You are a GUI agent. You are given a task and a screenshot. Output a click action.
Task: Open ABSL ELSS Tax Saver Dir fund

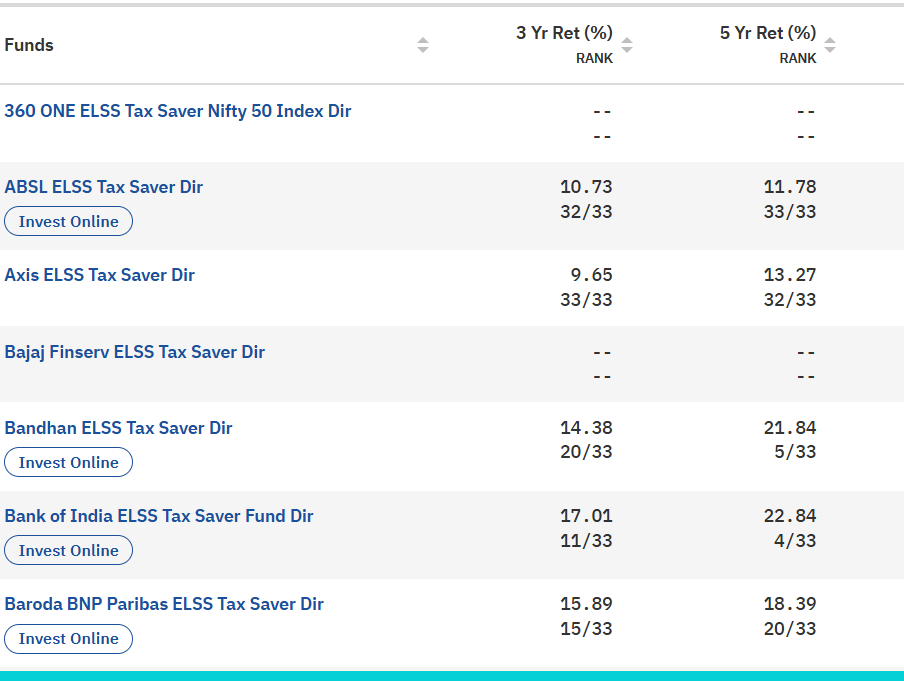104,187
